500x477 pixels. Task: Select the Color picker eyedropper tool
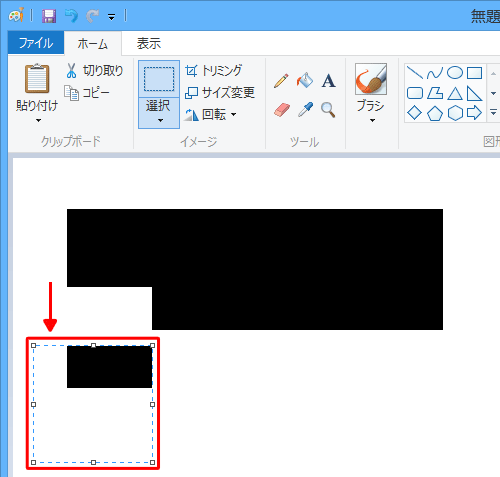coord(305,109)
